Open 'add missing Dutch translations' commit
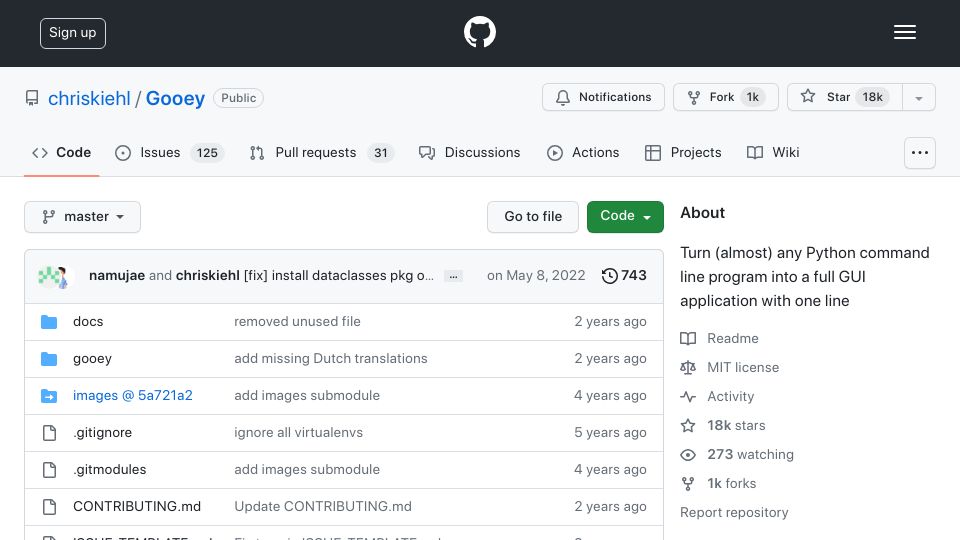 pyautogui.click(x=331, y=359)
